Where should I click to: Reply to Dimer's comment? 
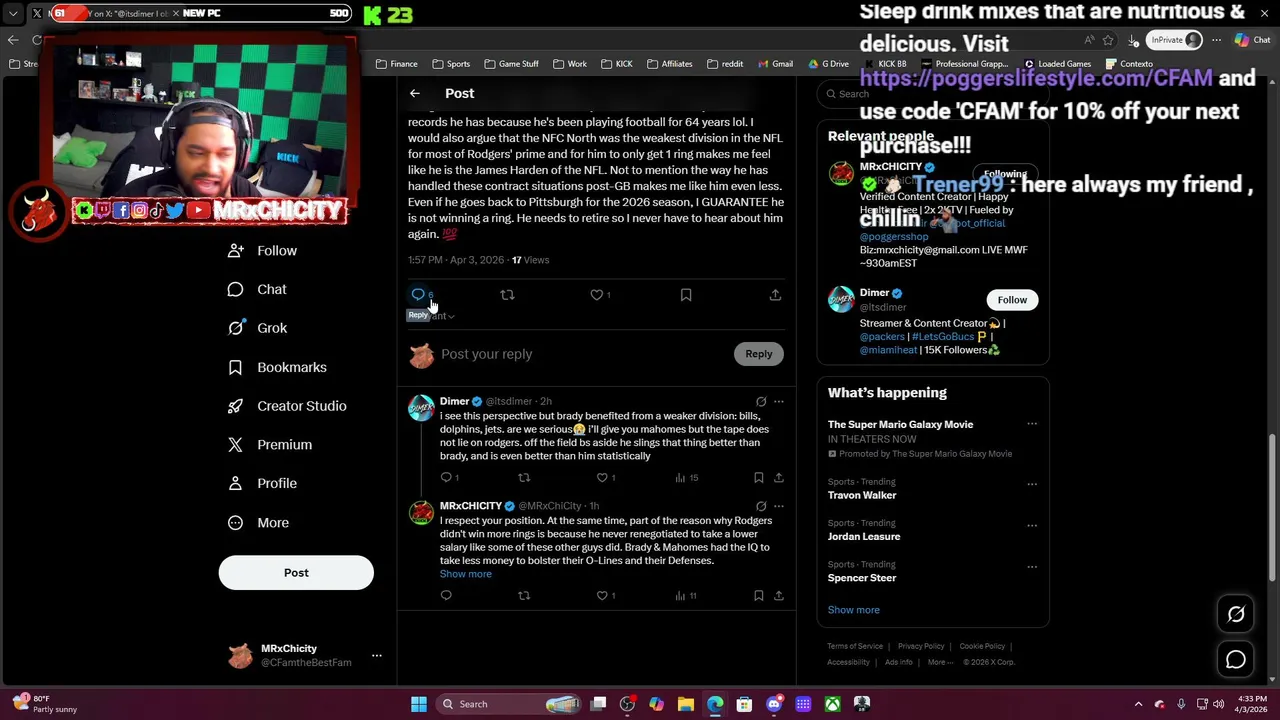pos(446,478)
